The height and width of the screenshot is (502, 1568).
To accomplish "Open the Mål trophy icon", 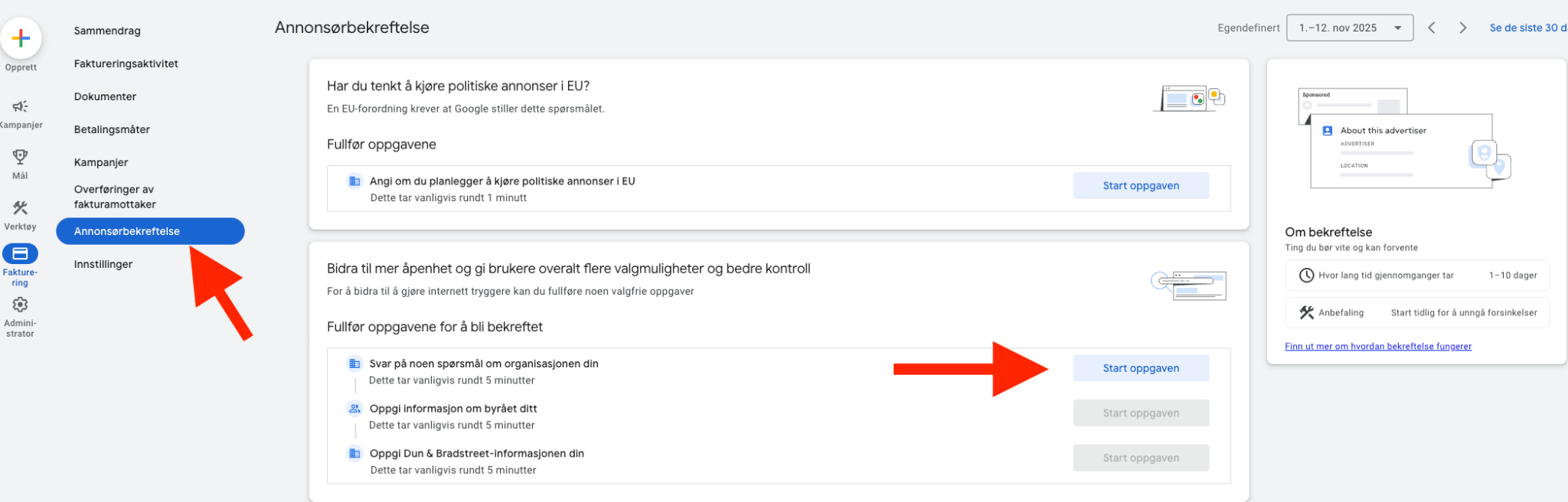I will (21, 158).
